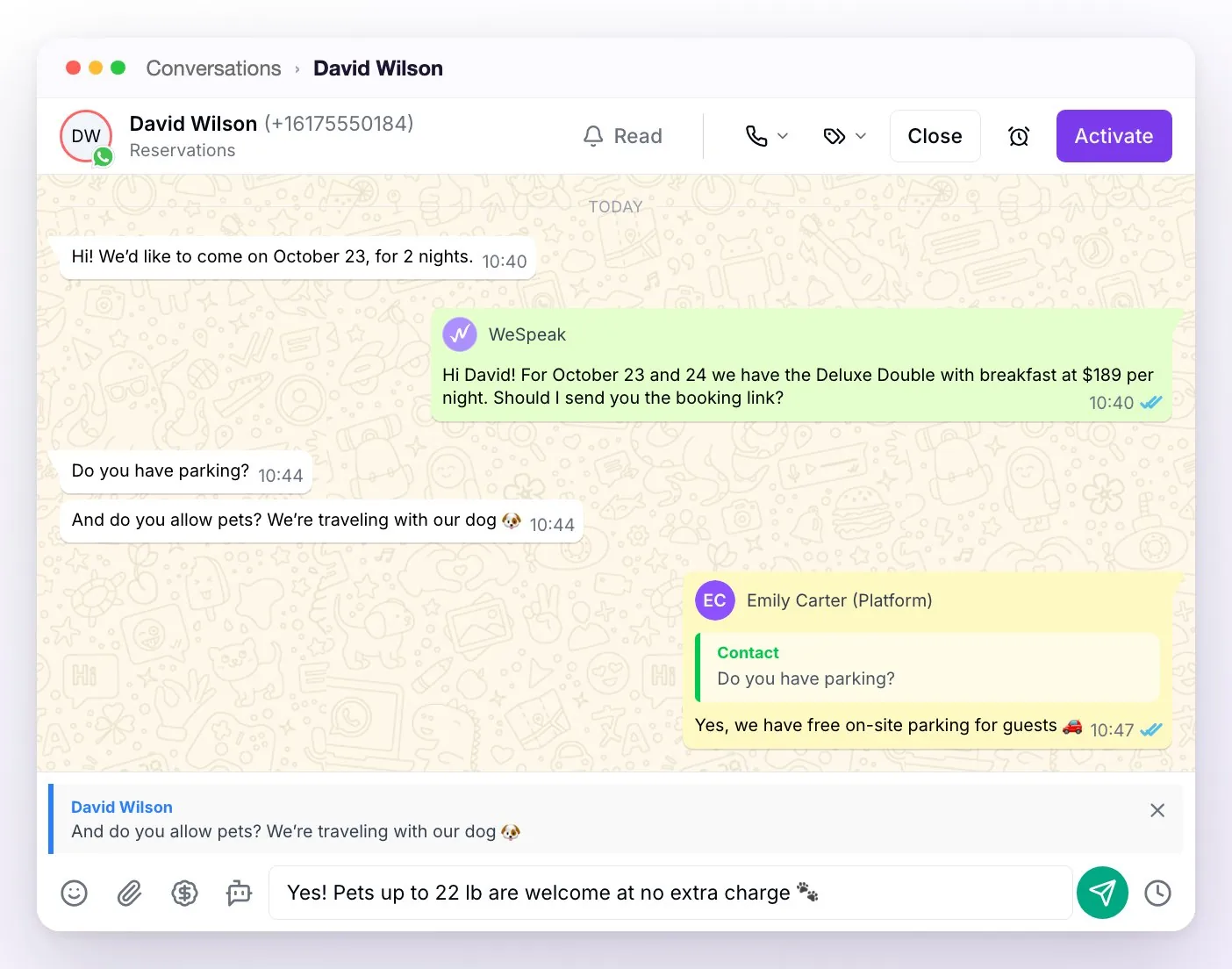Screen dimensions: 1232x969
Task: Click the WeSpeak bot avatar
Action: click(x=460, y=334)
